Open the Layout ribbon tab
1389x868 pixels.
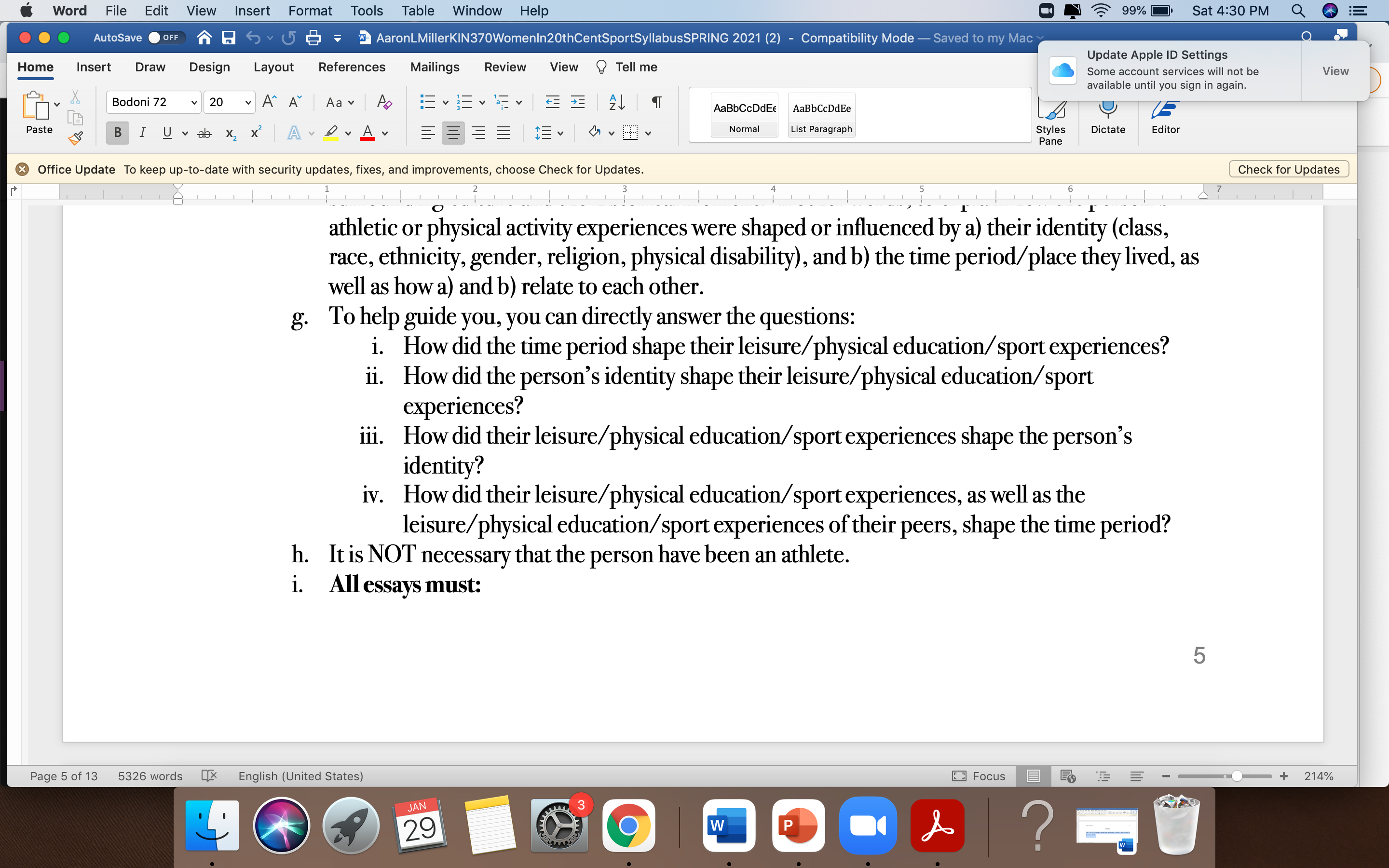[274, 67]
